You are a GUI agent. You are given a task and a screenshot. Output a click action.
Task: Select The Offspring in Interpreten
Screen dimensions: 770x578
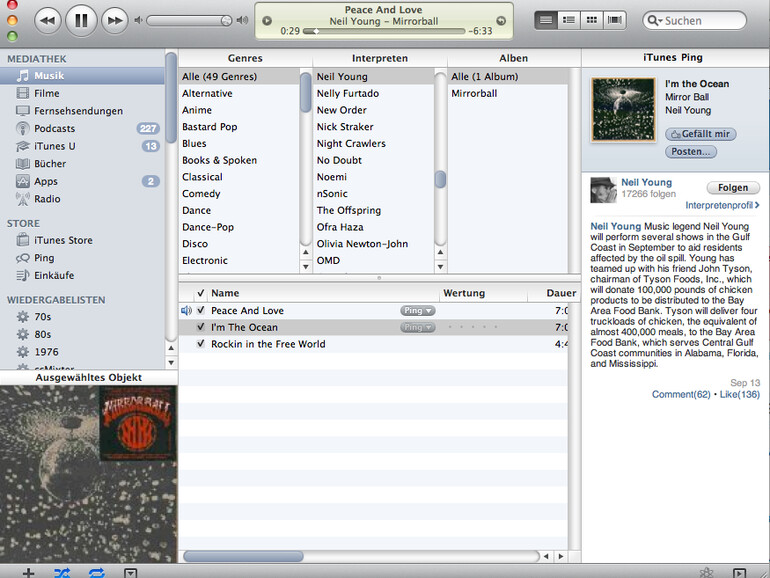[374, 210]
